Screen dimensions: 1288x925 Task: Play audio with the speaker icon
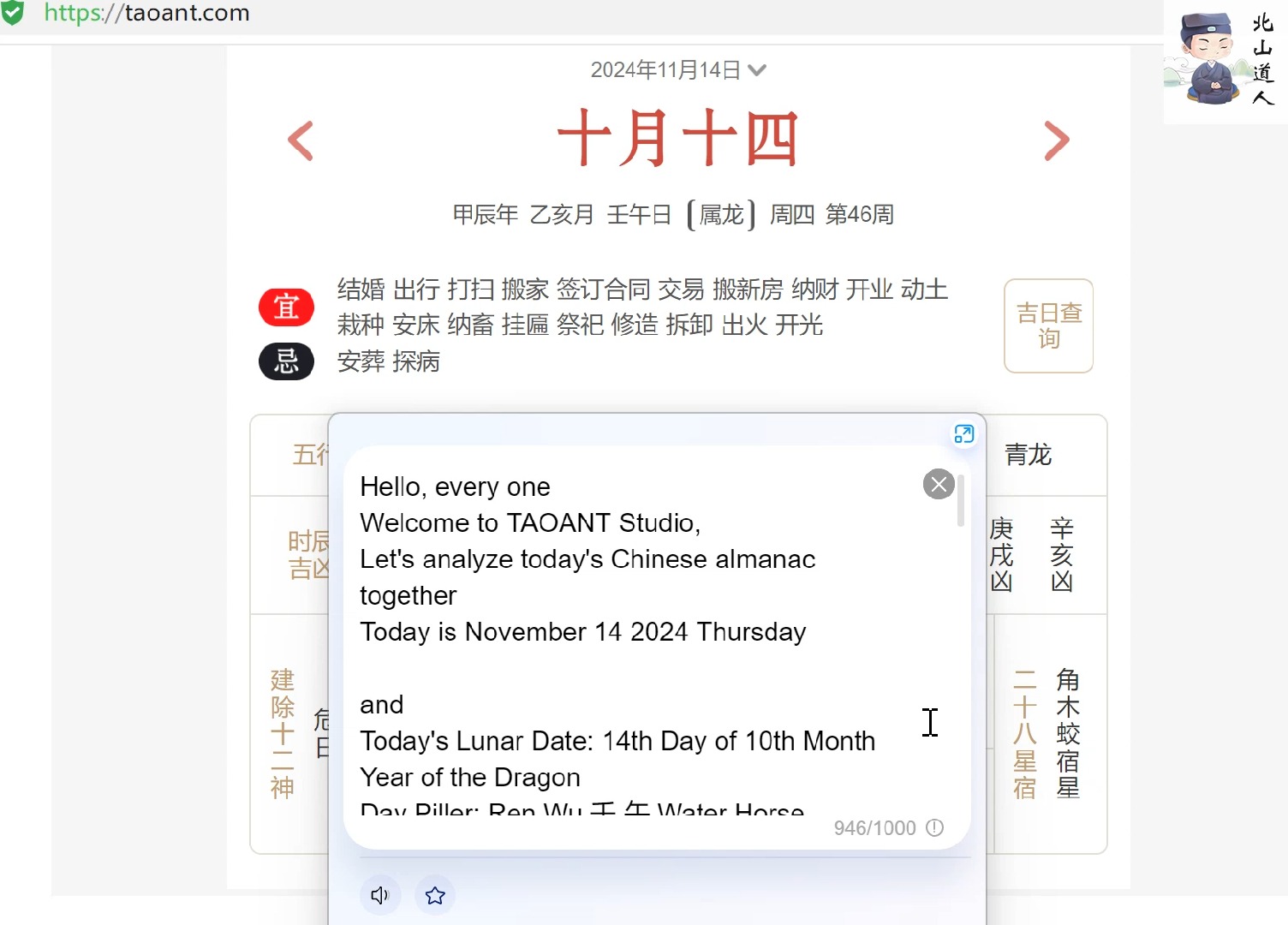tap(380, 895)
